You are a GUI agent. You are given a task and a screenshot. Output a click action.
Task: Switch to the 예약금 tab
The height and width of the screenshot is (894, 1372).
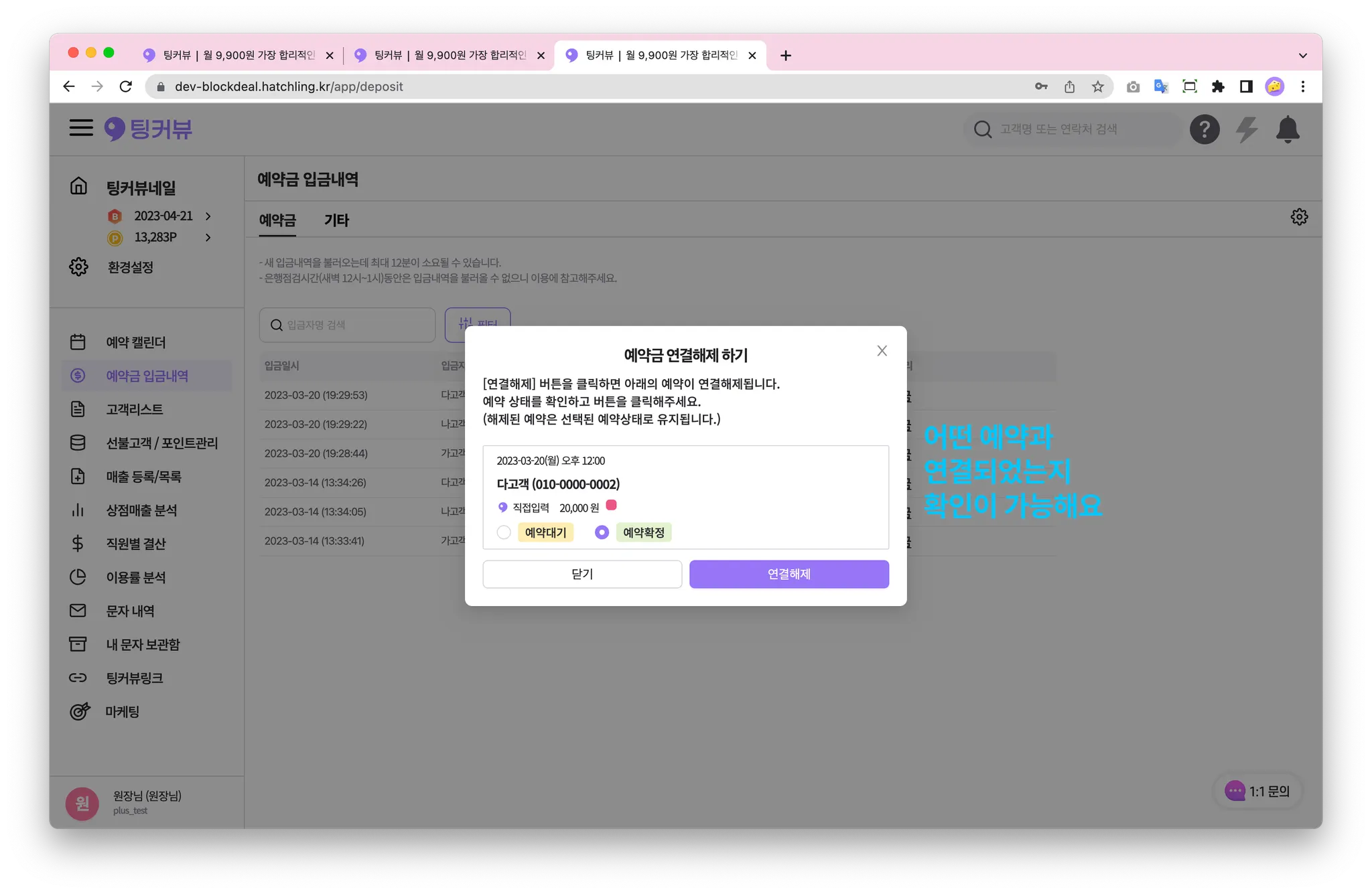click(277, 220)
